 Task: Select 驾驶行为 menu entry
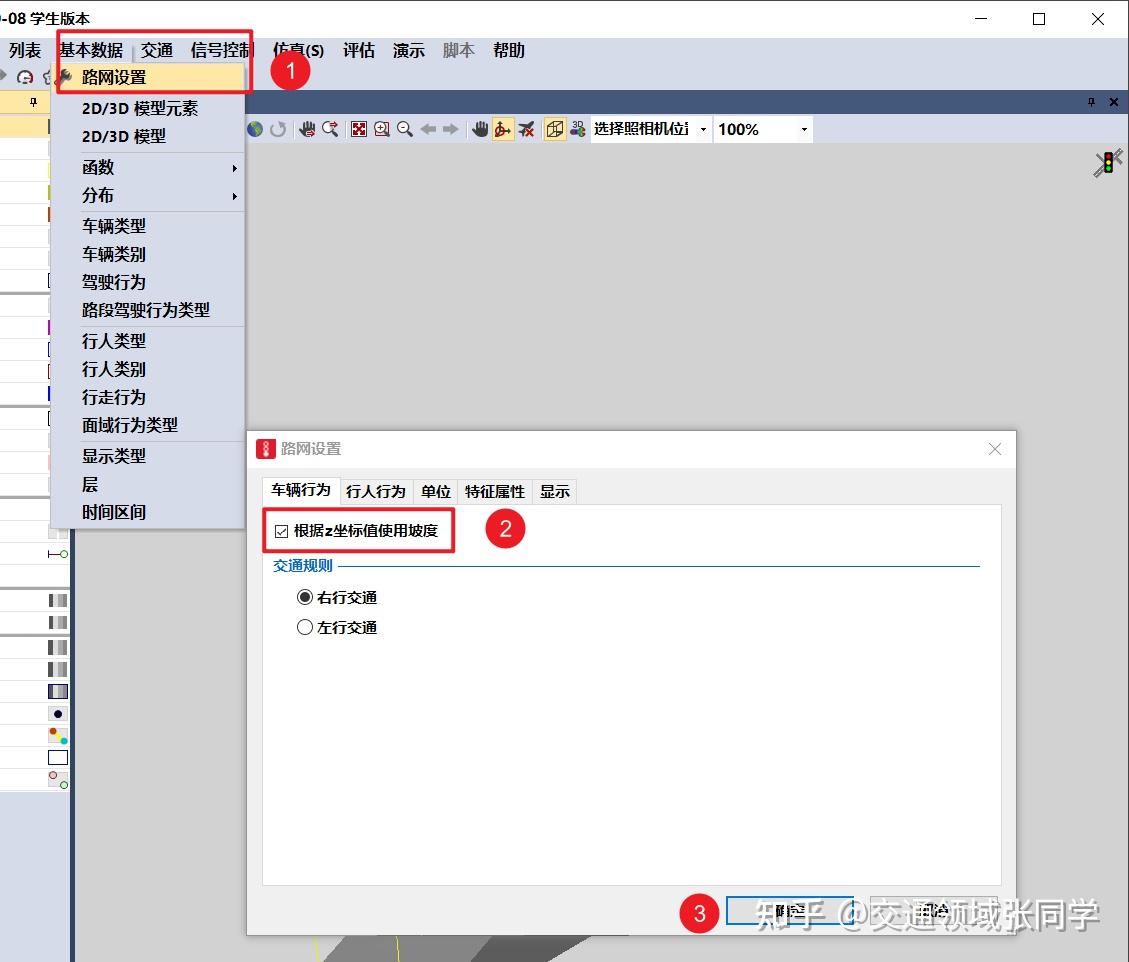point(113,282)
